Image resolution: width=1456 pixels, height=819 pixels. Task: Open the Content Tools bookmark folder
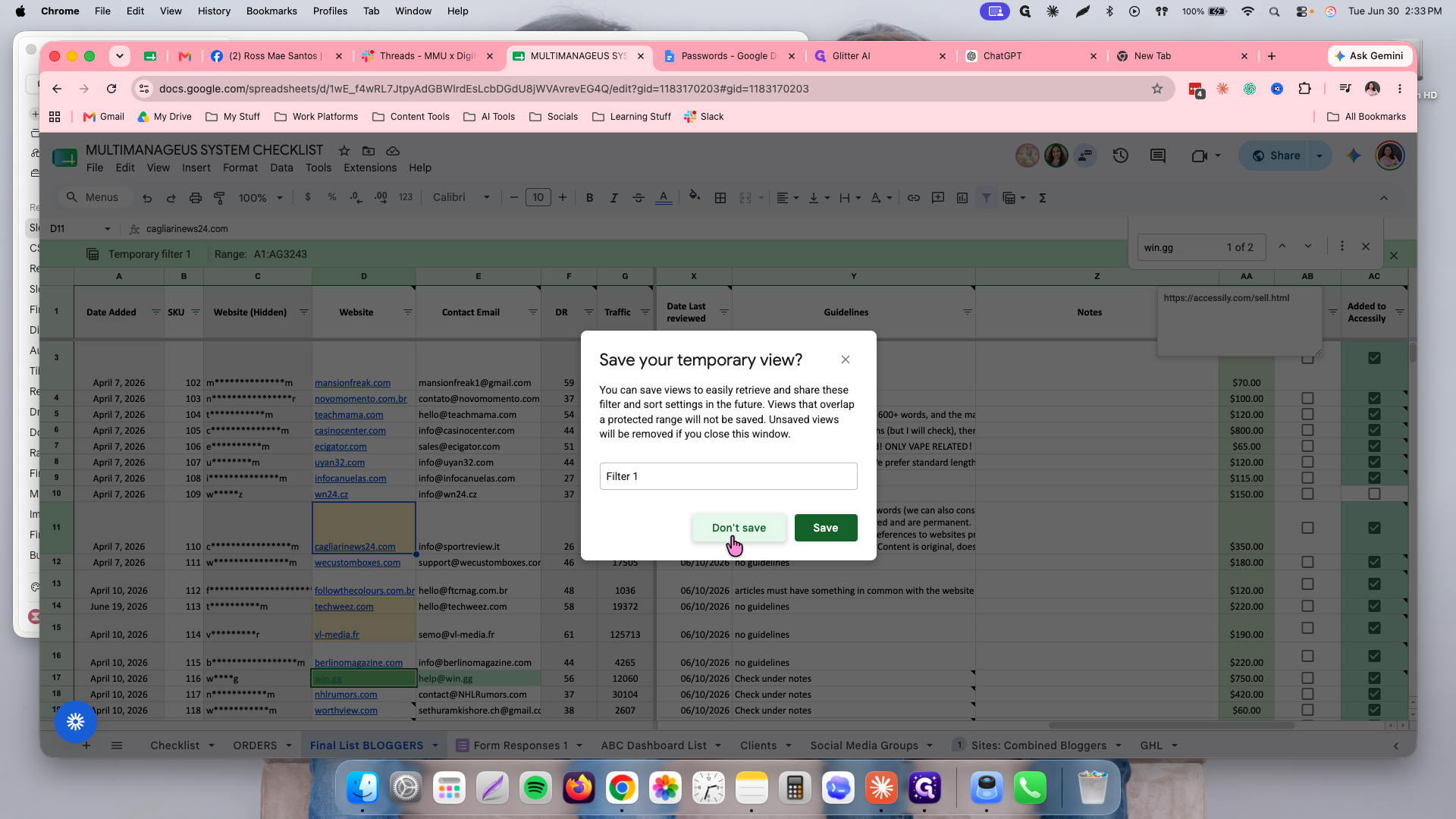(411, 117)
